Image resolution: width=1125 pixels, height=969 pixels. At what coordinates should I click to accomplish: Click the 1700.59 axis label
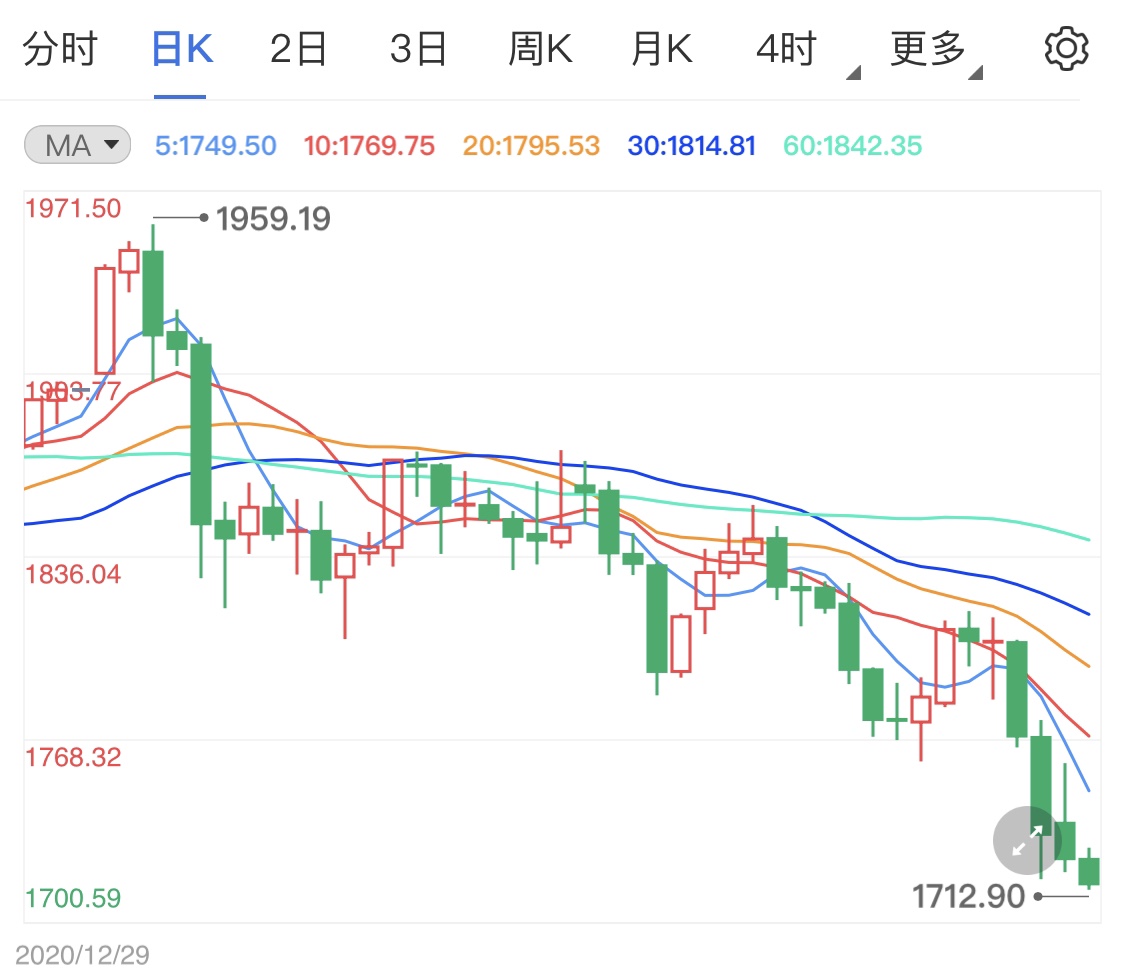pyautogui.click(x=73, y=898)
